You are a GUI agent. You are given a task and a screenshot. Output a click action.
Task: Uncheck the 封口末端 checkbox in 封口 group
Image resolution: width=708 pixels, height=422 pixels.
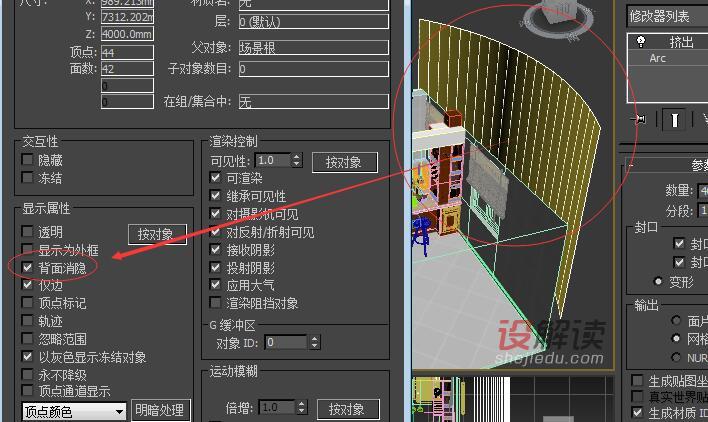679,262
